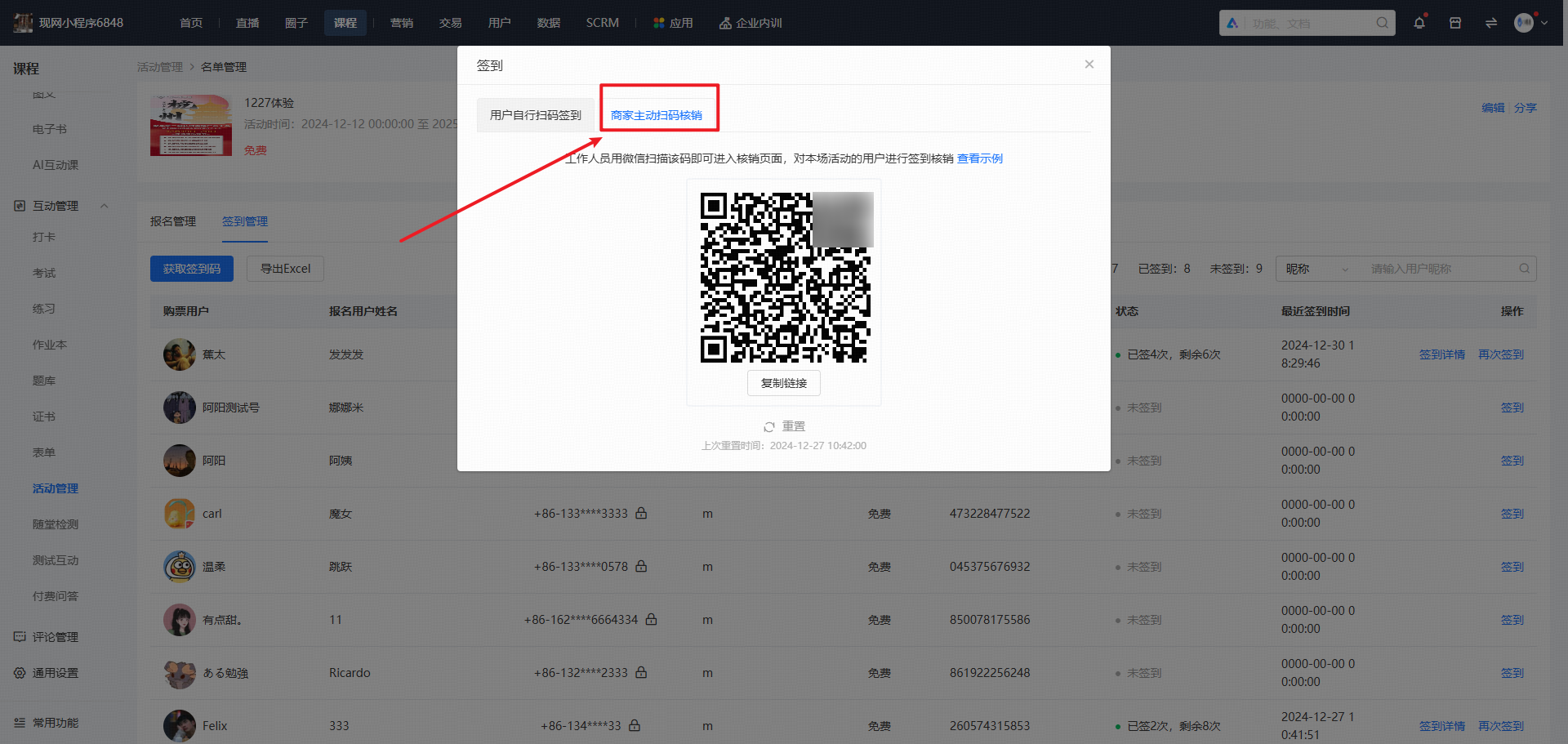Click the magnifier in the top search box
This screenshot has height=744, width=1568.
click(x=1382, y=23)
